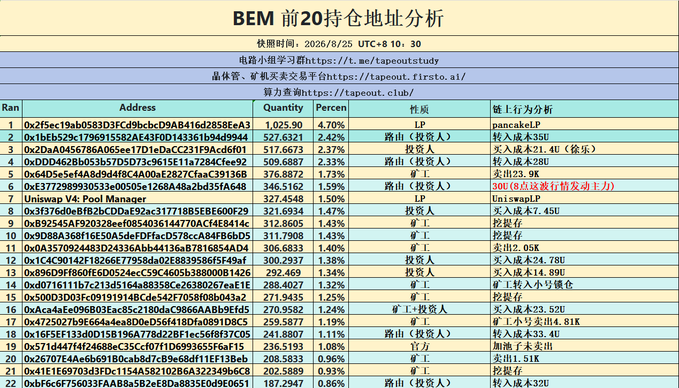Click the 矿工小号卖出4.81K cell
This screenshot has width=679, height=388.
click(585, 322)
